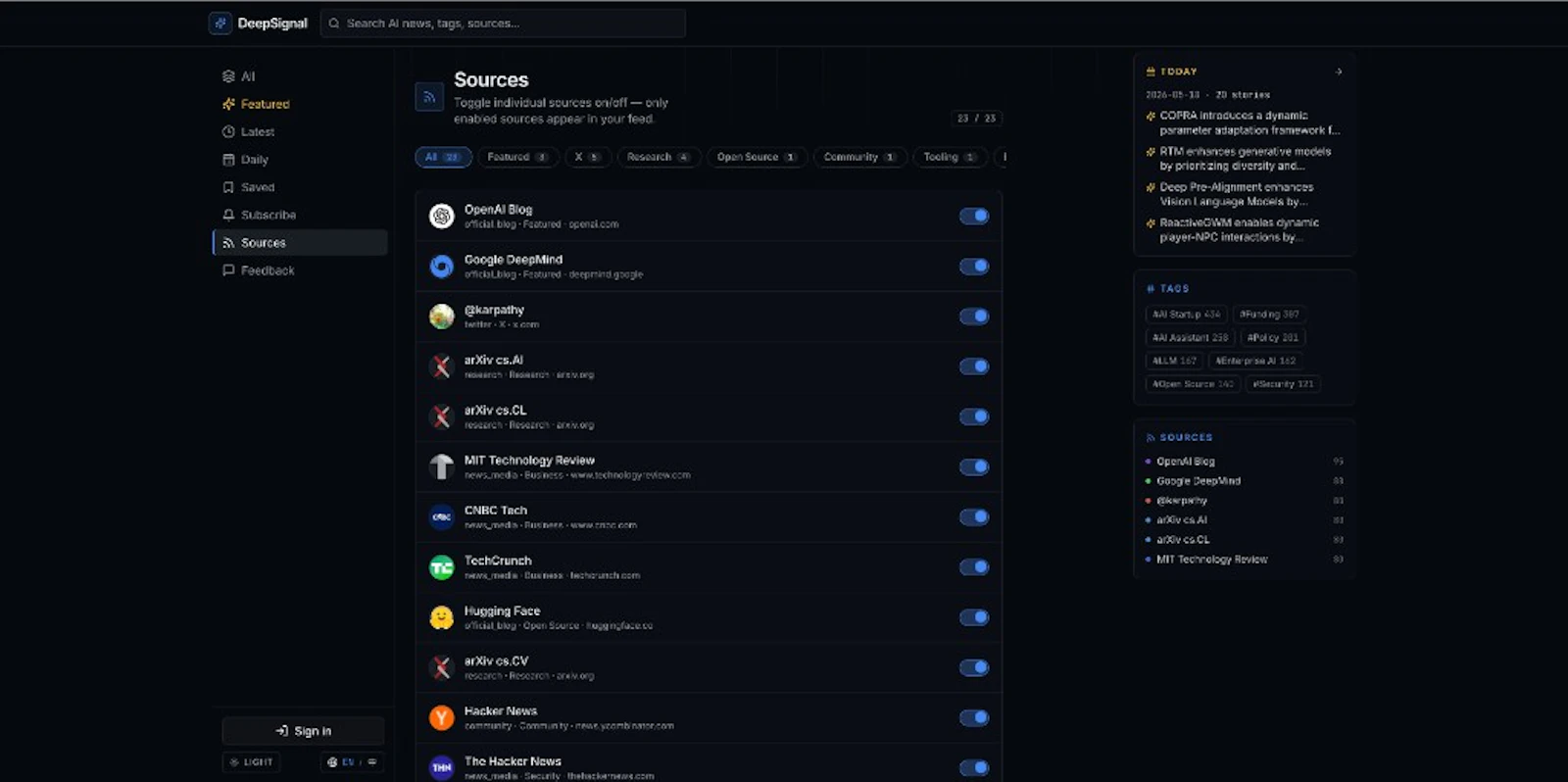Click the RSS icon beside Sources heading
The image size is (1568, 782).
click(x=429, y=97)
